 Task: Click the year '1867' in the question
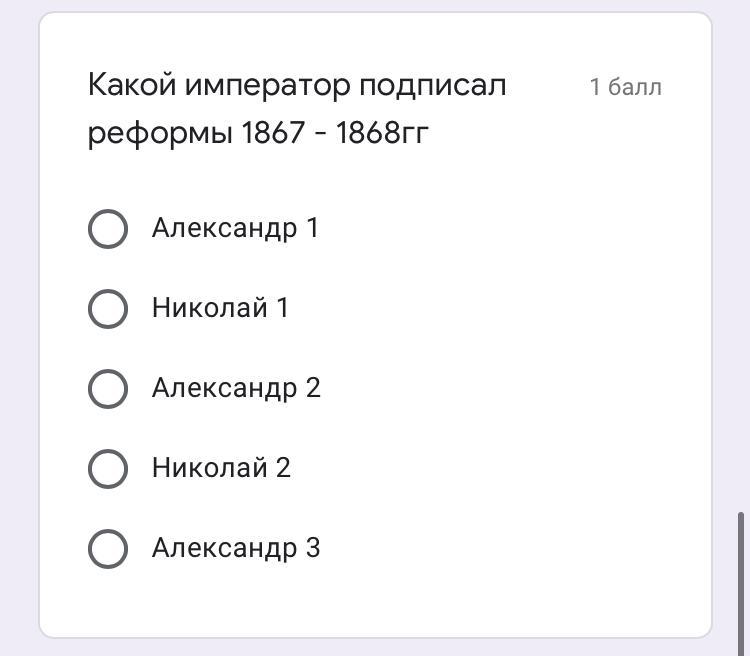[x=273, y=133]
